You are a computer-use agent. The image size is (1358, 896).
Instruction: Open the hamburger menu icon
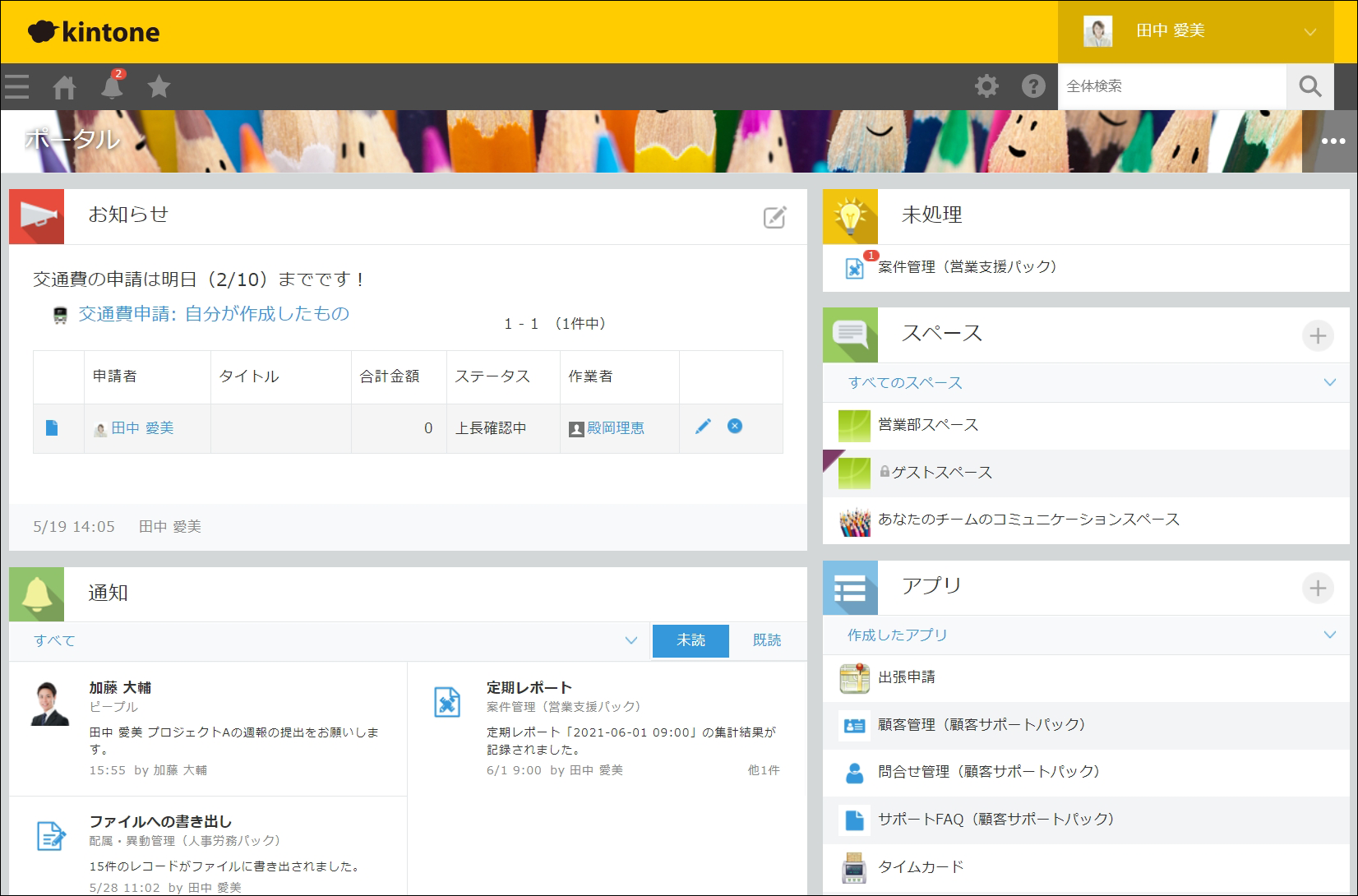click(x=16, y=86)
